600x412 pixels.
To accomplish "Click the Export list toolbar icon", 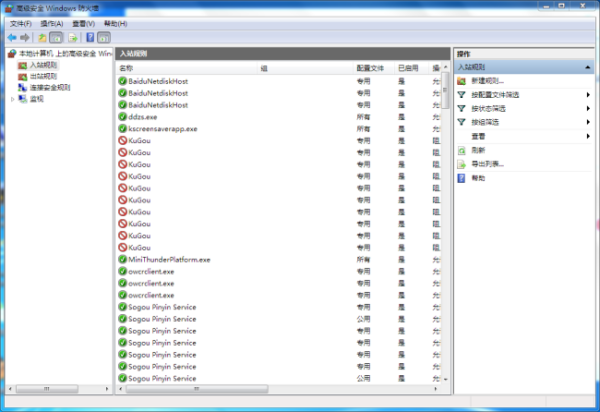I will [73, 37].
